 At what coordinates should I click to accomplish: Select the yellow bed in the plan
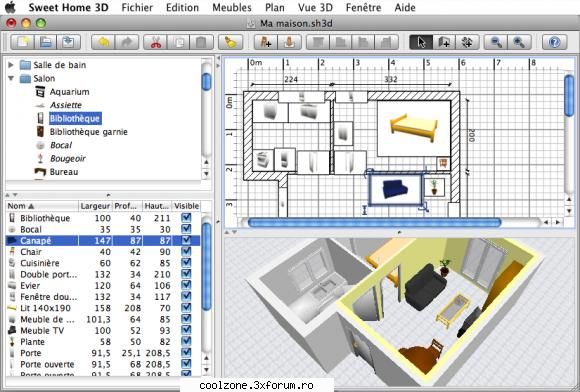414,128
